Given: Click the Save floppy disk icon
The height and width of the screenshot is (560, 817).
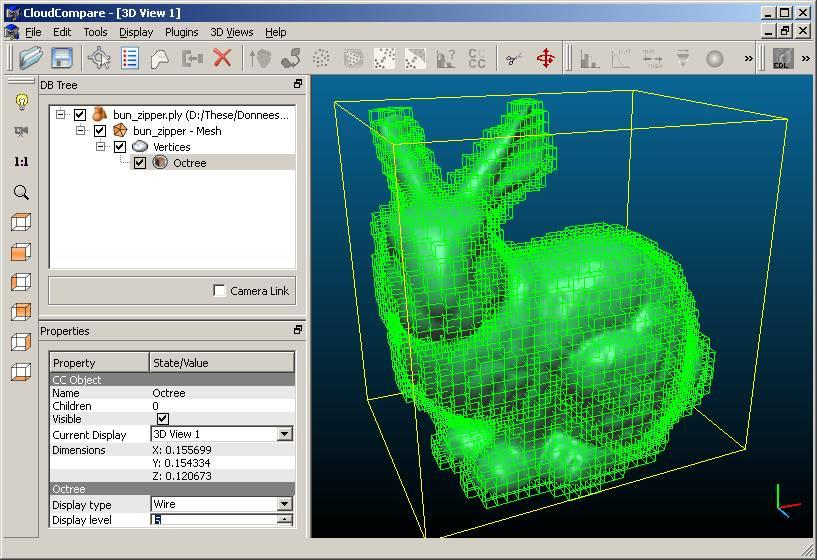Looking at the screenshot, I should (62, 58).
